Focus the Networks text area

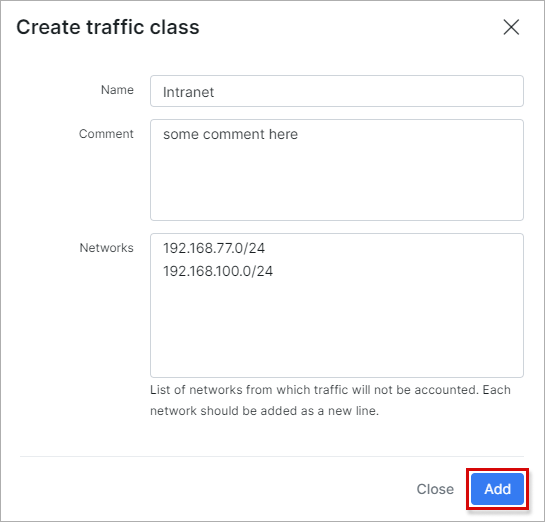coord(337,305)
